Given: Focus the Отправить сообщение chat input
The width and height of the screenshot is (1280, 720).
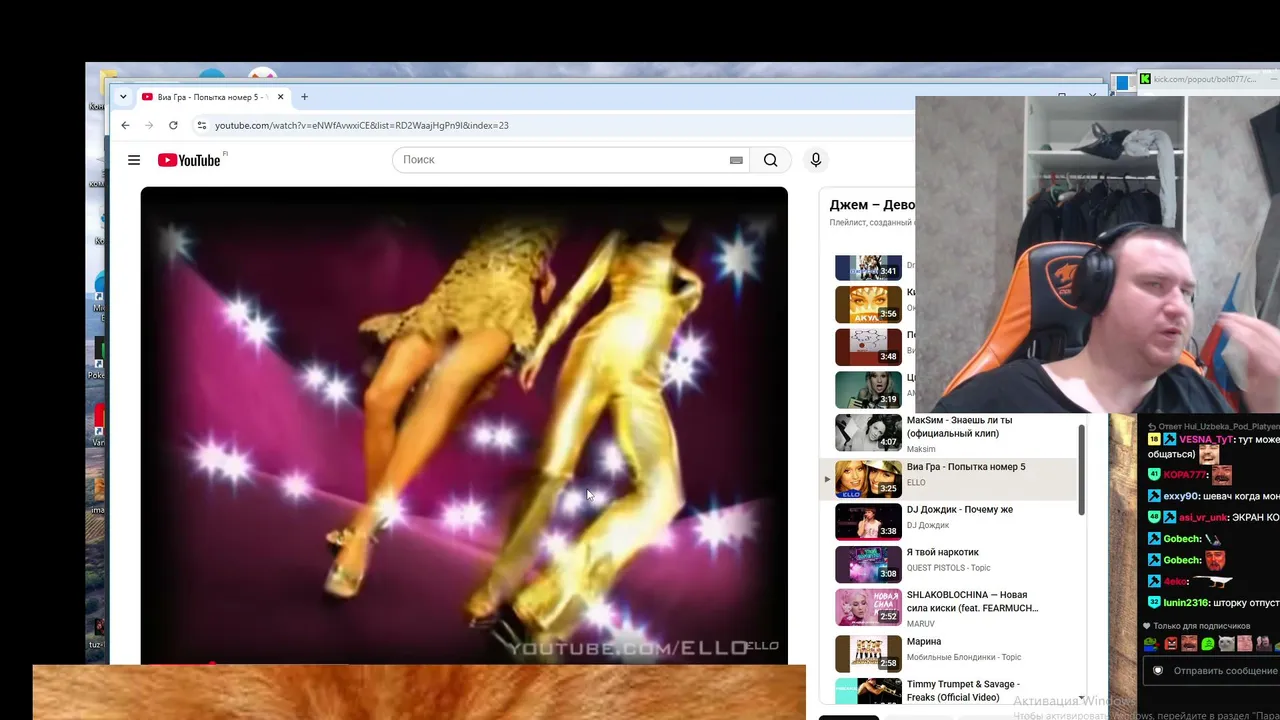Looking at the screenshot, I should point(1224,671).
